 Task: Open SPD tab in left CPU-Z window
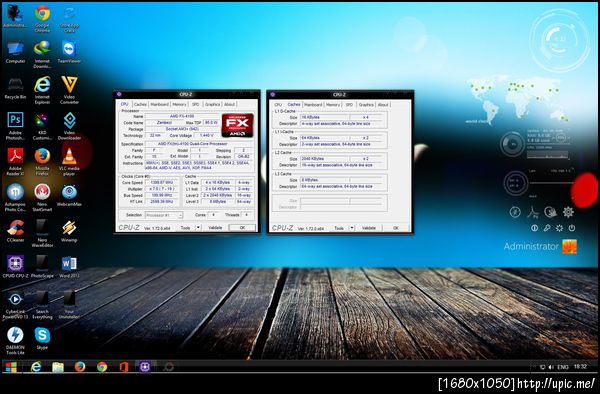click(196, 104)
